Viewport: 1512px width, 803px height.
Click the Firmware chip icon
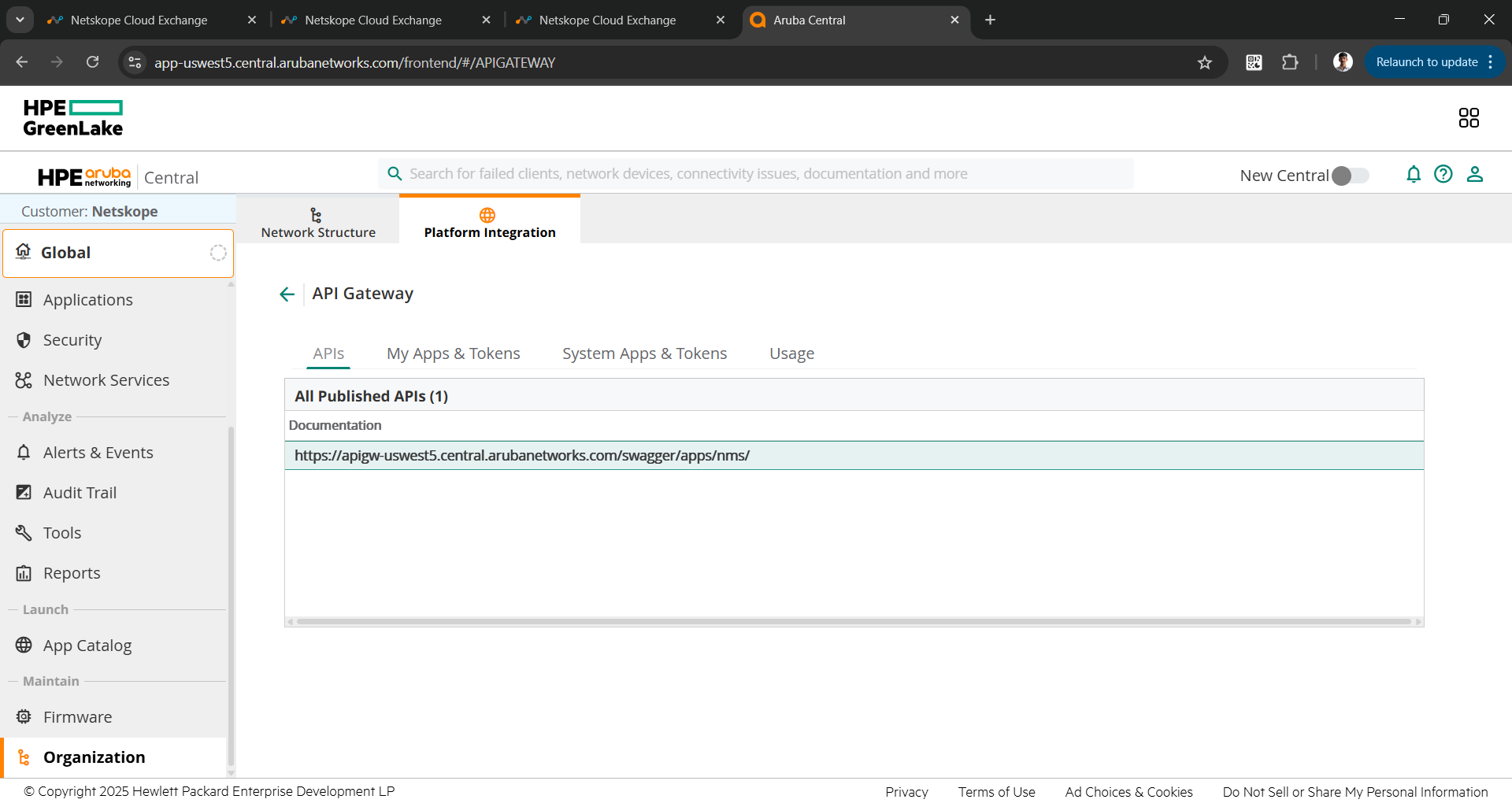click(x=24, y=716)
